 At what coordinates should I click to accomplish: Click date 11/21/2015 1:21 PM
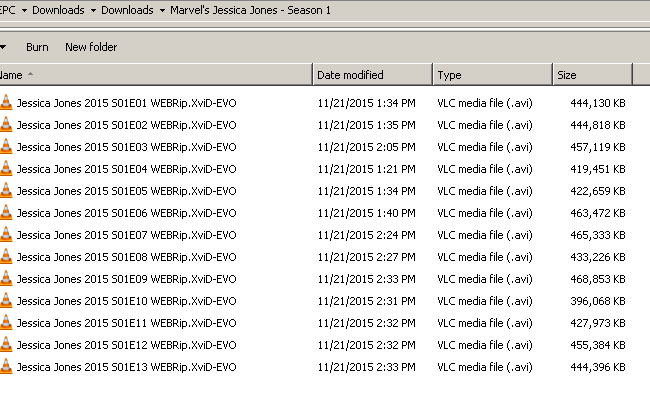[x=366, y=169]
